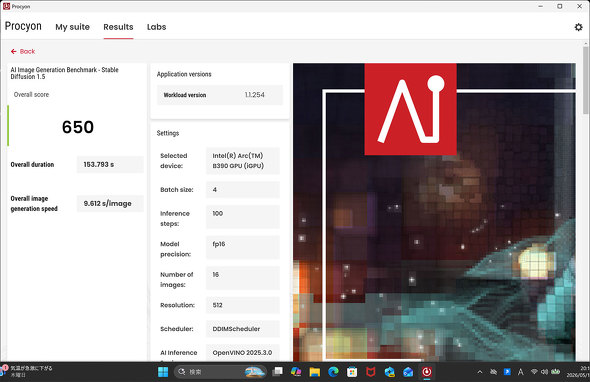Open McAfee from the taskbar
Screen dimensions: 590x382
pyautogui.click(x=371, y=372)
